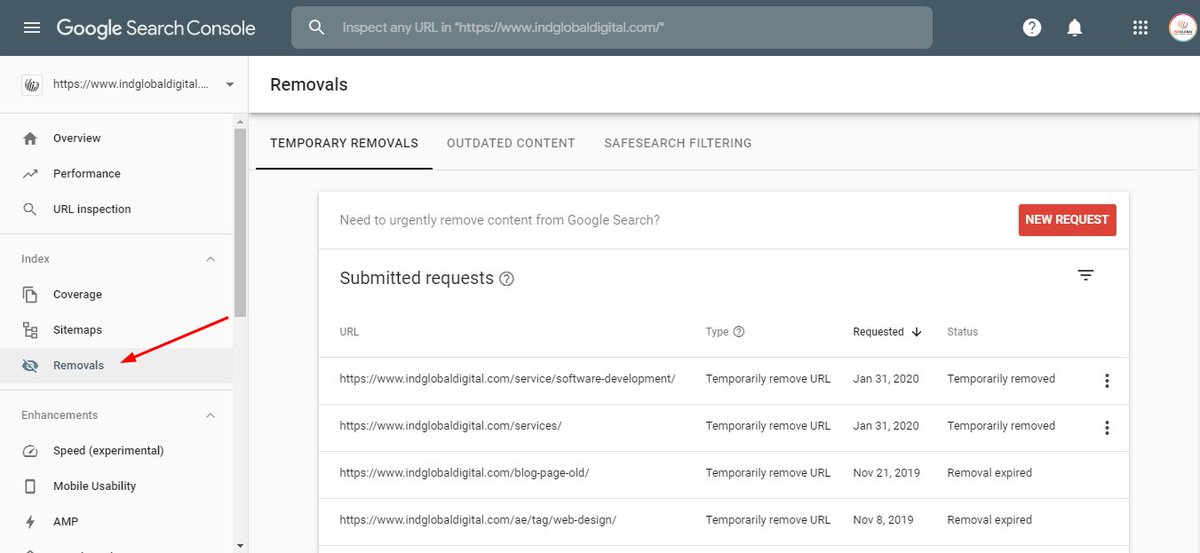The image size is (1200, 553).
Task: Click the URL inspection search field
Action: click(x=612, y=28)
